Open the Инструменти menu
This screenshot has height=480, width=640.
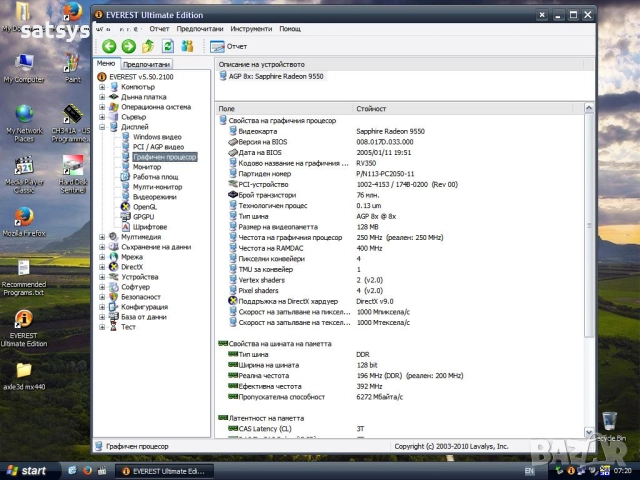point(251,29)
